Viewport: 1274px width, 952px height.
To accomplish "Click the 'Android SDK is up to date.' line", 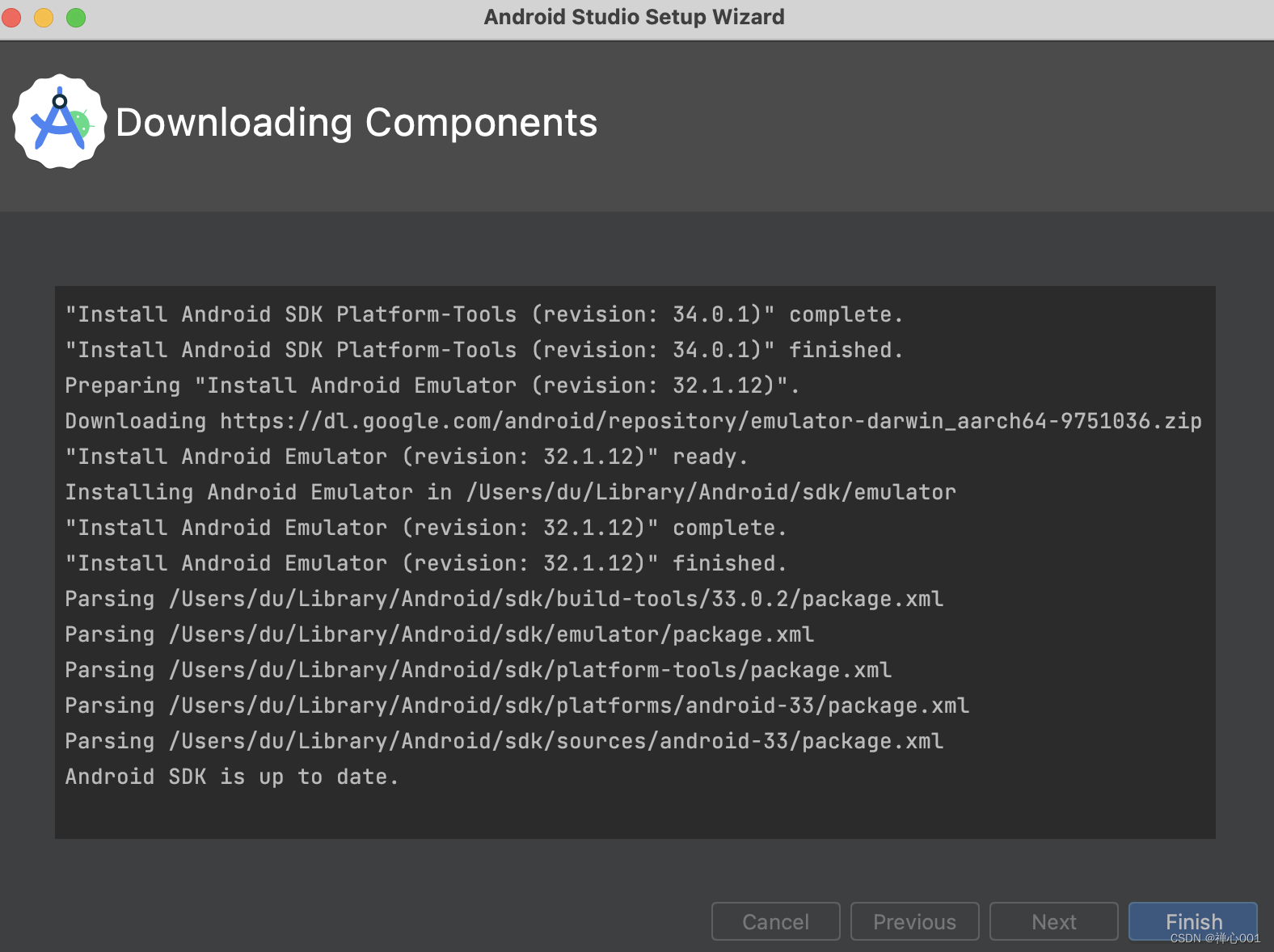I will (x=232, y=777).
